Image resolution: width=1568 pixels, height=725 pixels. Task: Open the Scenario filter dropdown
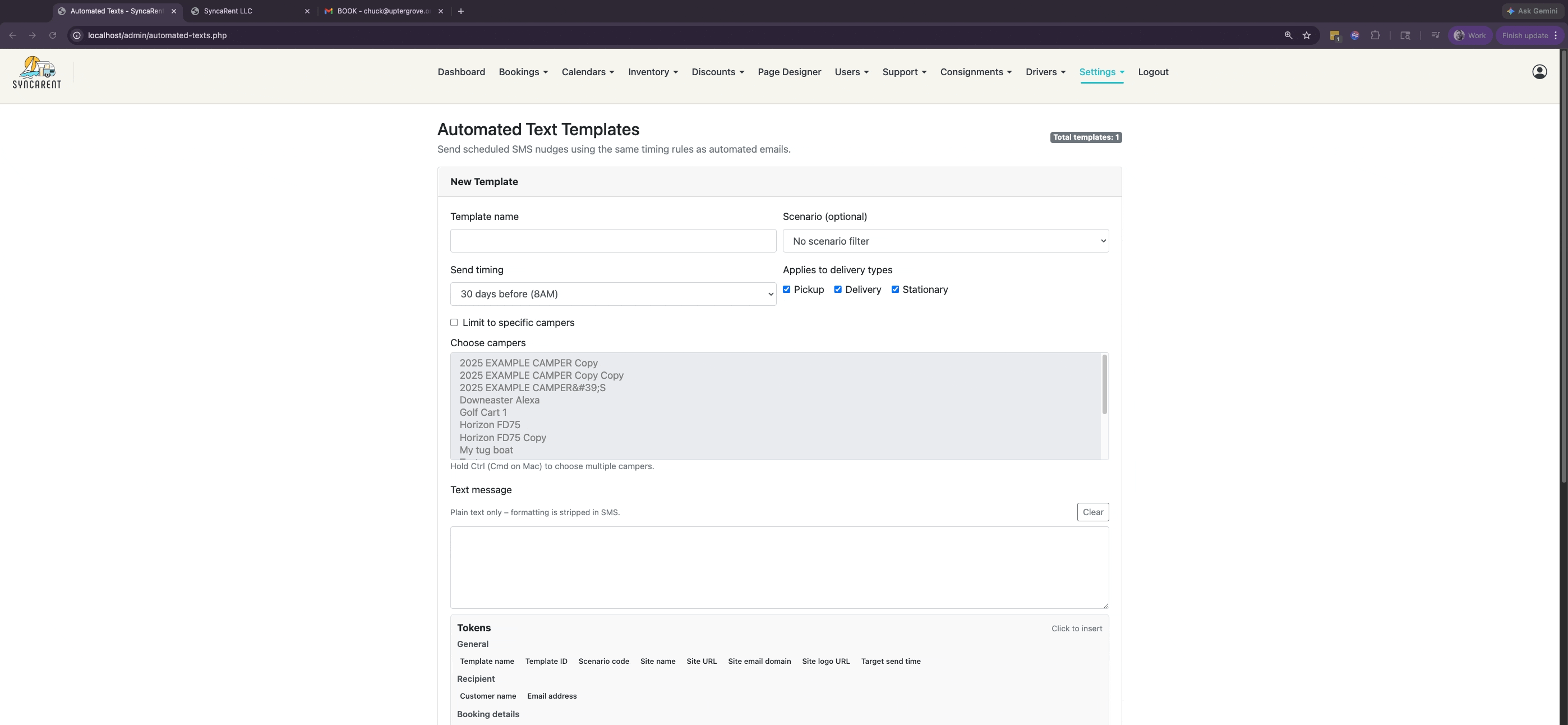[946, 241]
